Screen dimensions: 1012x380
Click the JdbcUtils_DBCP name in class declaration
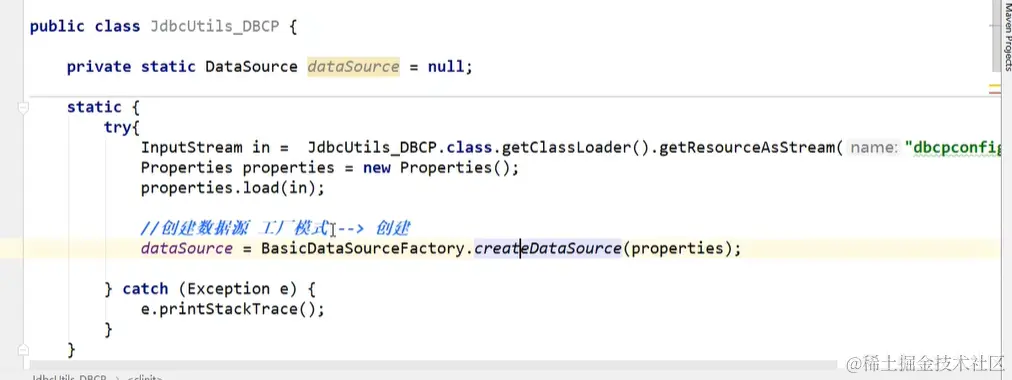point(214,27)
